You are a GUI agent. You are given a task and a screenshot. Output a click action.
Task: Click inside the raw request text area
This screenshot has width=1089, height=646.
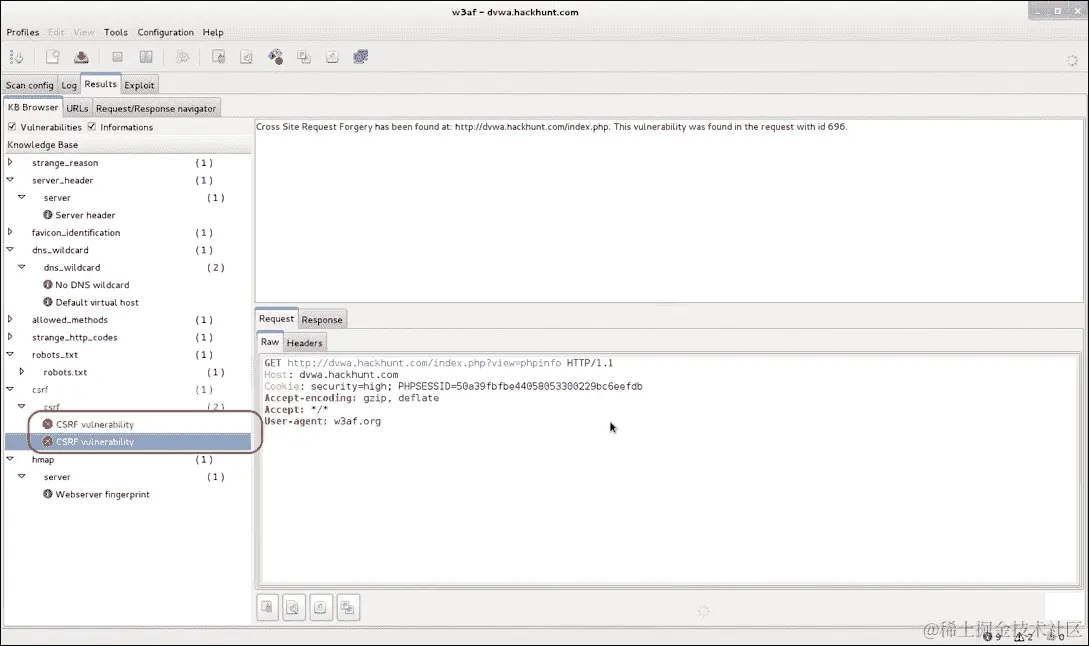tap(669, 469)
